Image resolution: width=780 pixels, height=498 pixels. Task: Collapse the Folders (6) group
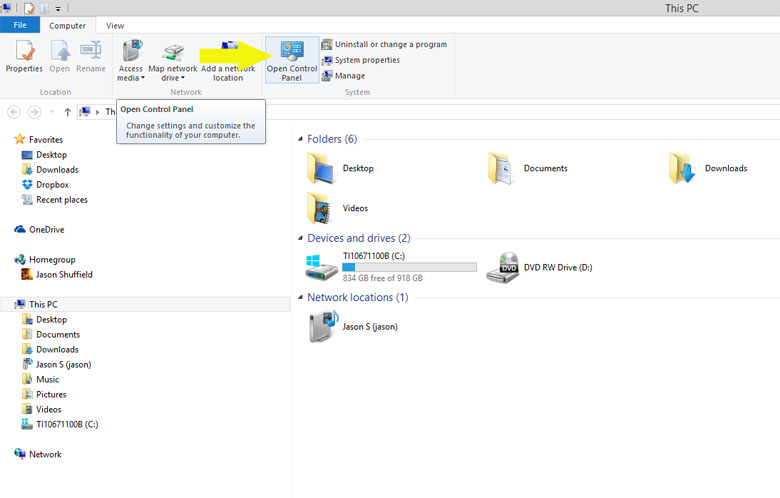[x=300, y=140]
